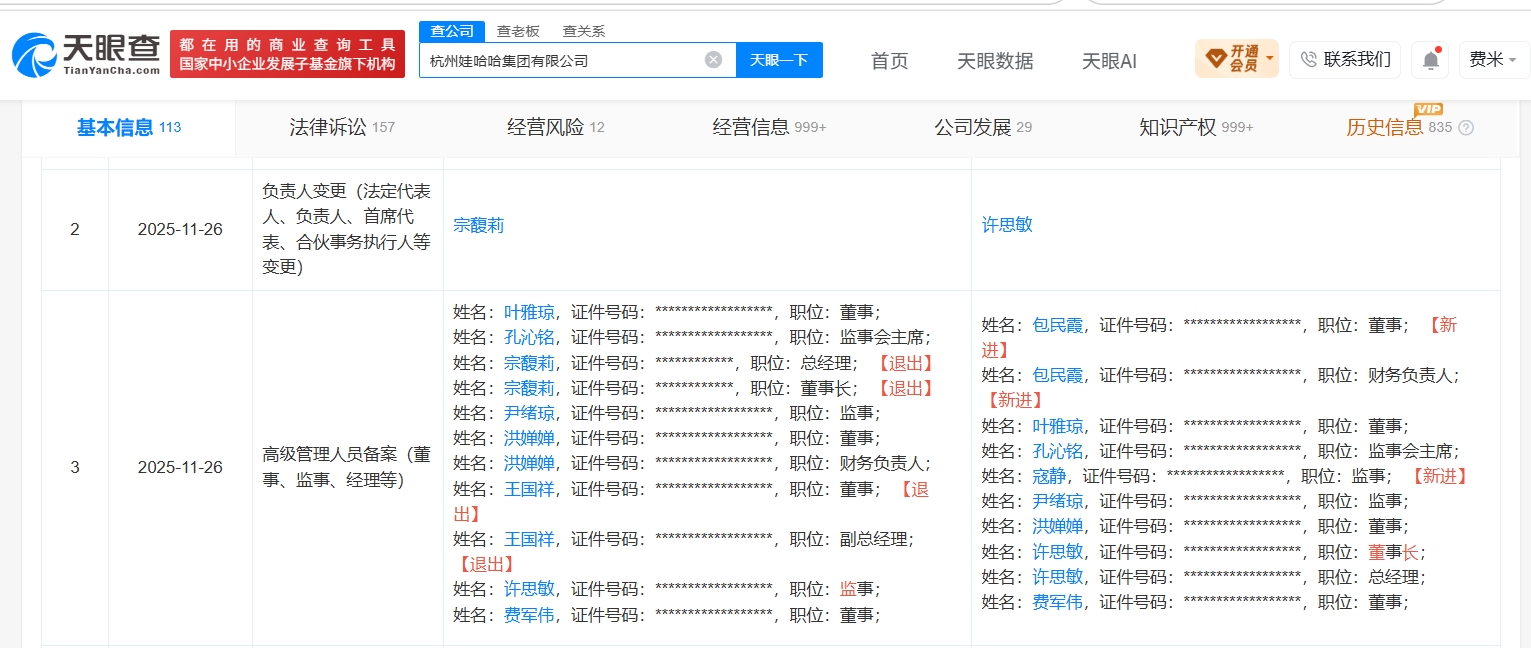
Task: Open 王国祥 link on the 副总经理 line
Action: 529,539
